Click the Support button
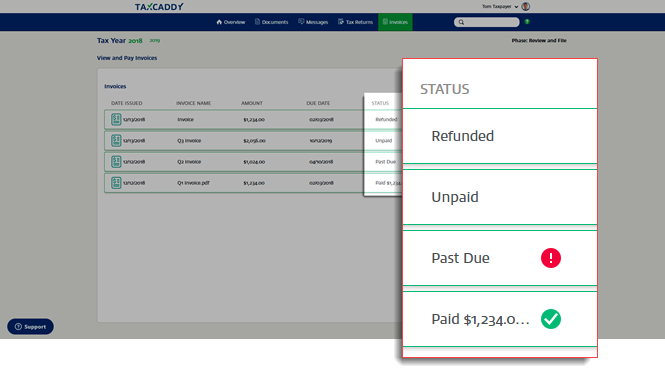The height and width of the screenshot is (373, 665). tap(31, 327)
